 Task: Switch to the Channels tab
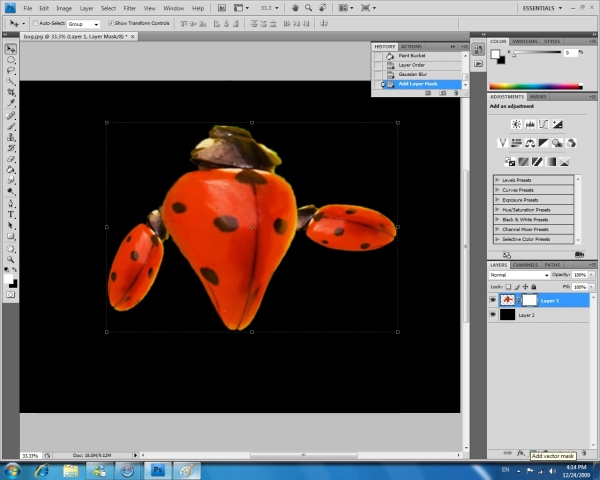pos(525,265)
